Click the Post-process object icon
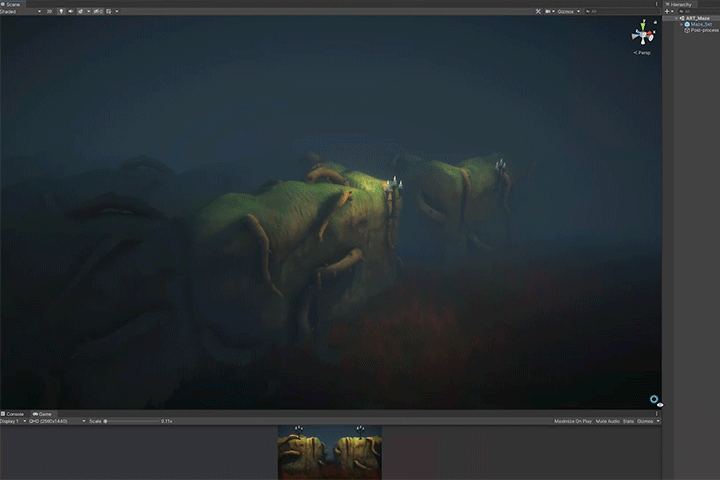 click(687, 30)
